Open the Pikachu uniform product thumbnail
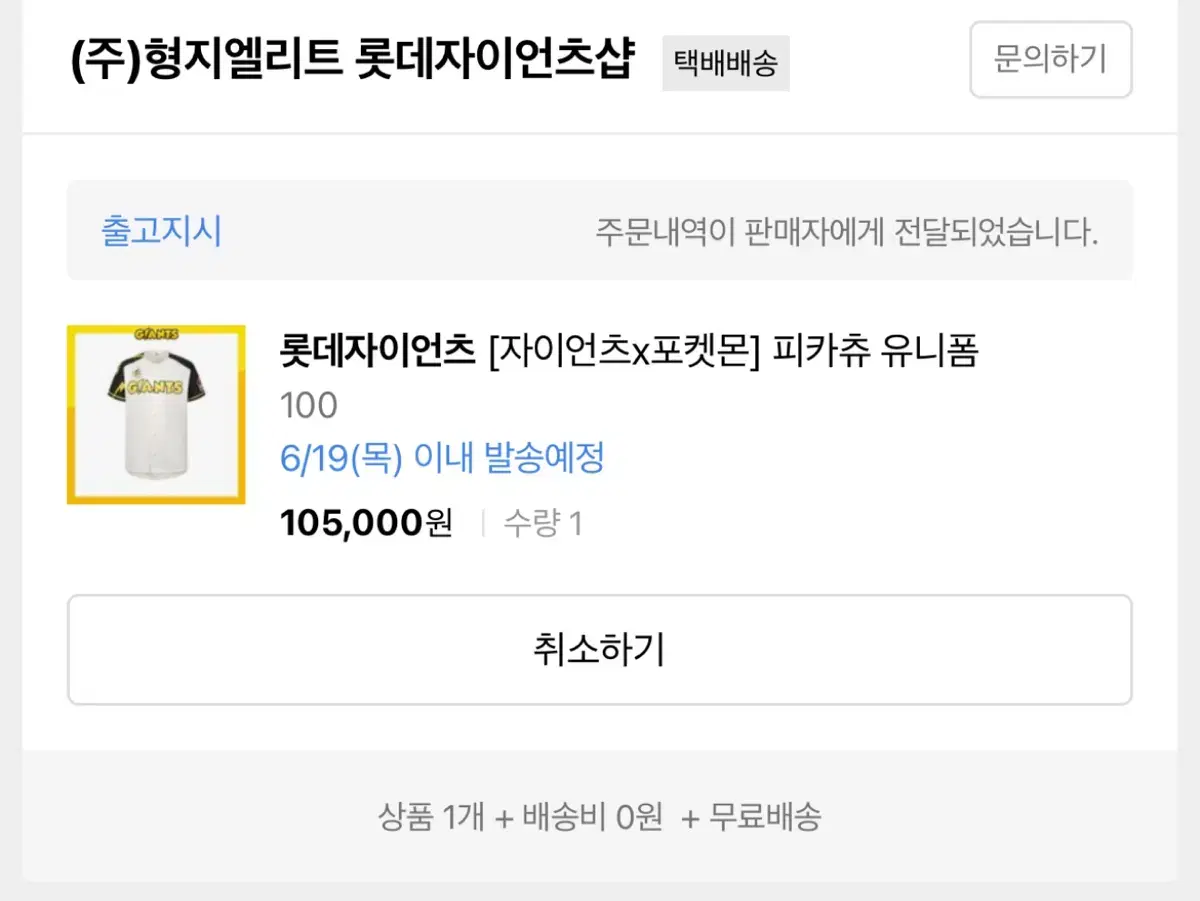Viewport: 1200px width, 901px height. point(156,414)
